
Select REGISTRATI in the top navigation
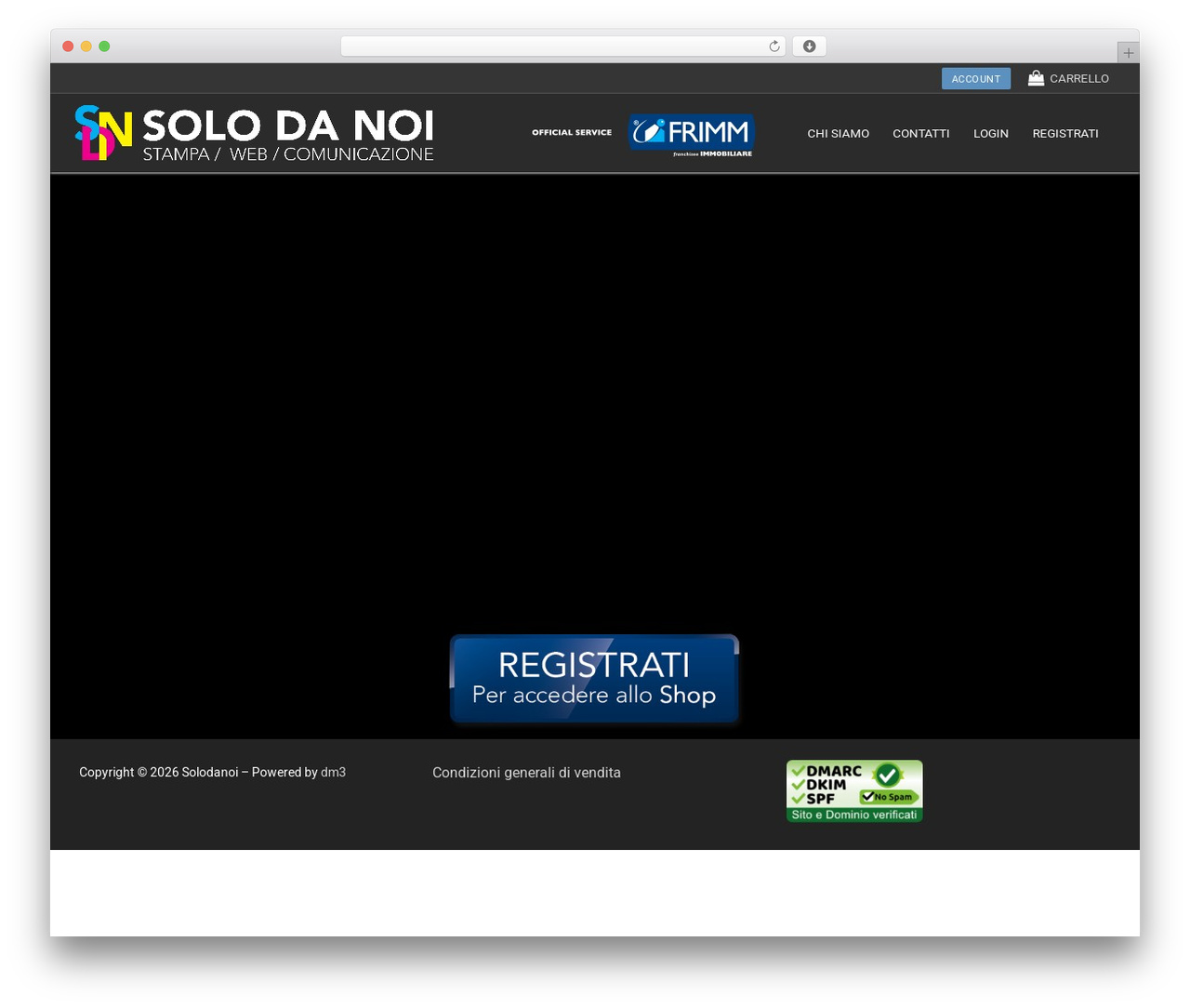[x=1065, y=134]
